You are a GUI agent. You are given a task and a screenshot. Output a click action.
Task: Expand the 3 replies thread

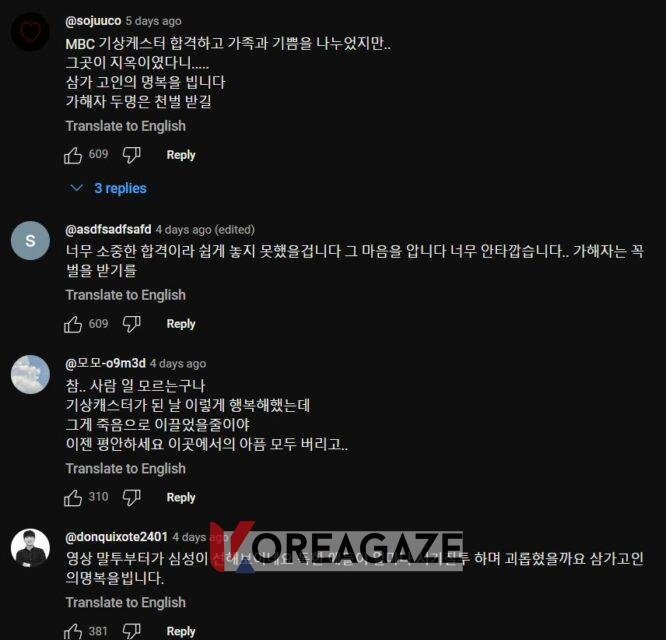tap(121, 188)
